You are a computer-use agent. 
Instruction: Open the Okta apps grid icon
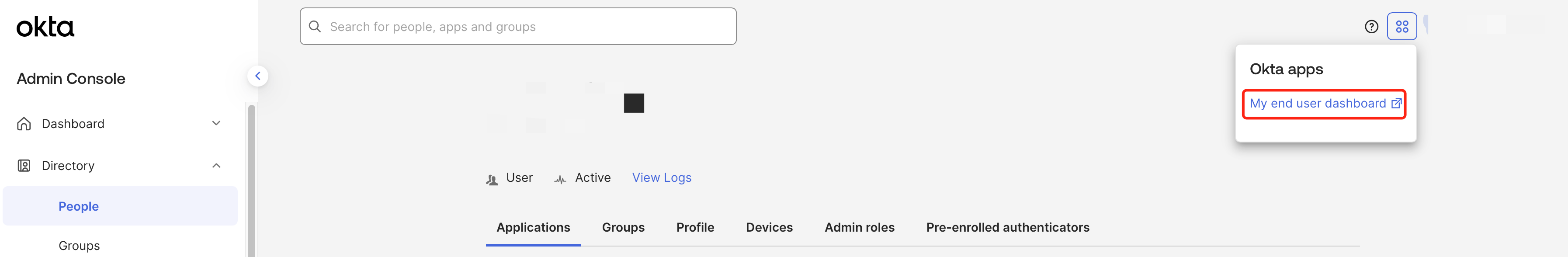(x=1402, y=27)
